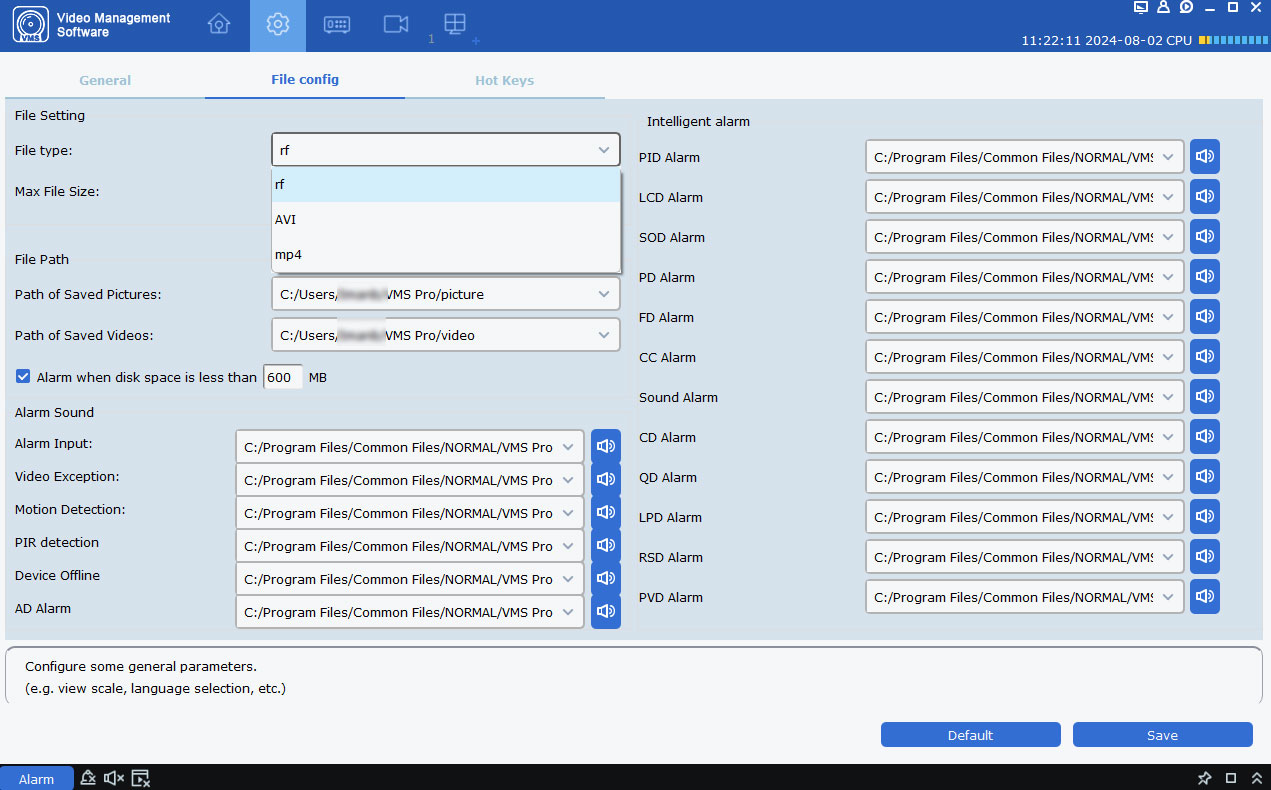Viewport: 1271px width, 790px height.
Task: Preview the Motion Detection alarm sound
Action: tap(605, 512)
